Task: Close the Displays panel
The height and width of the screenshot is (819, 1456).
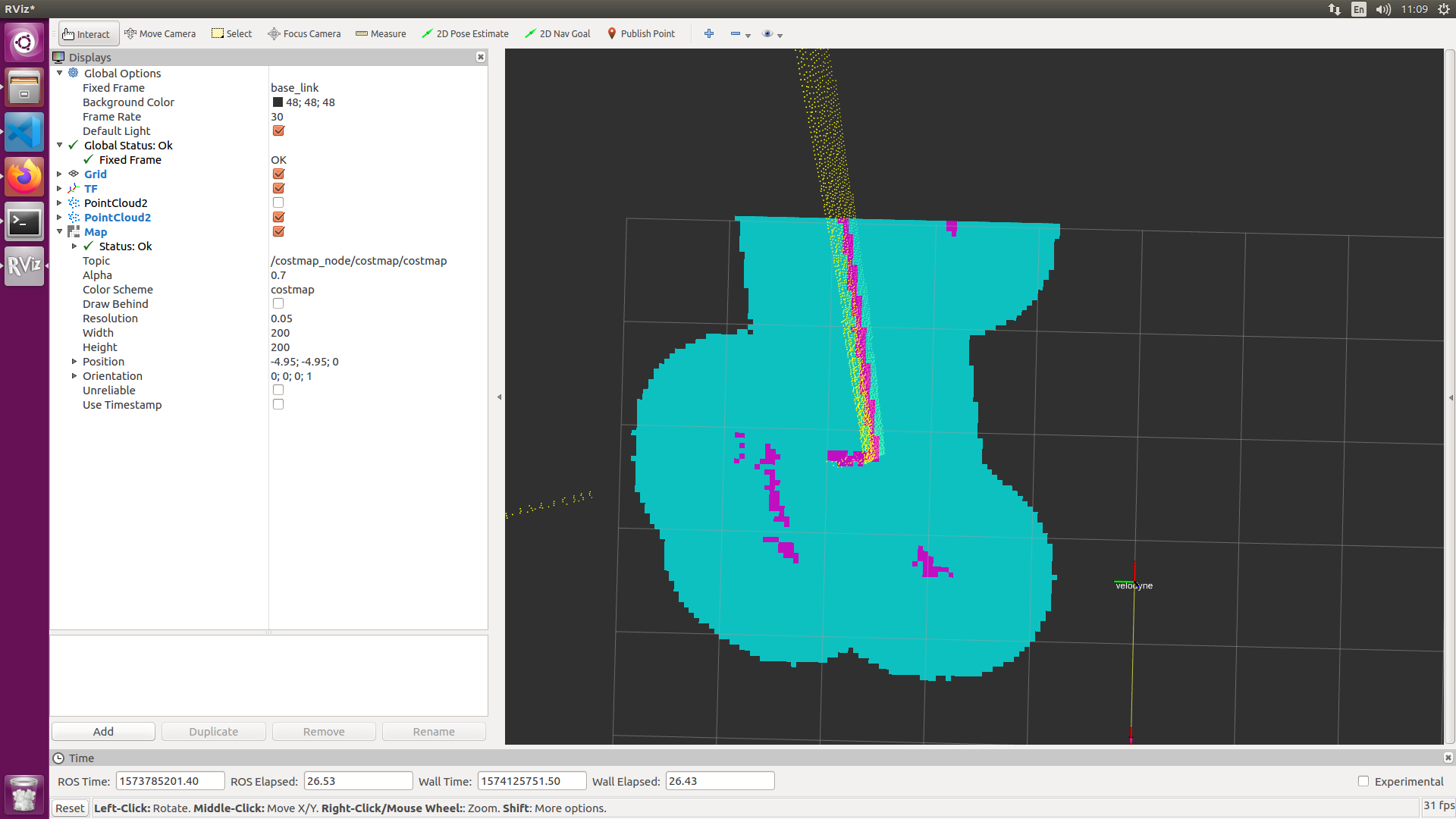Action: tap(481, 57)
